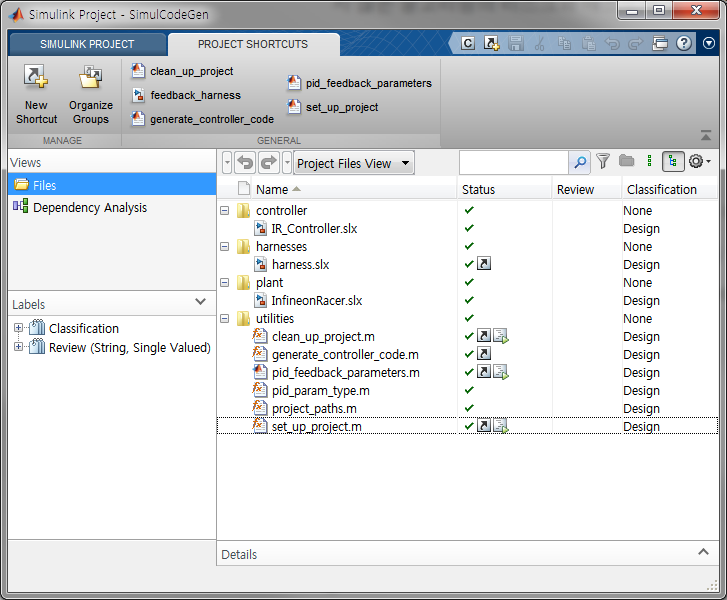Sort files by the Name column

354,189
